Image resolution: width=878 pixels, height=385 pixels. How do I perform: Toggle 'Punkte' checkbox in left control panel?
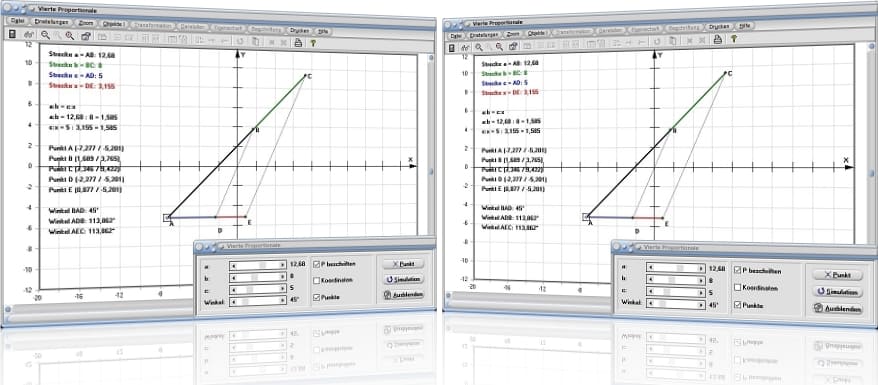click(x=317, y=297)
